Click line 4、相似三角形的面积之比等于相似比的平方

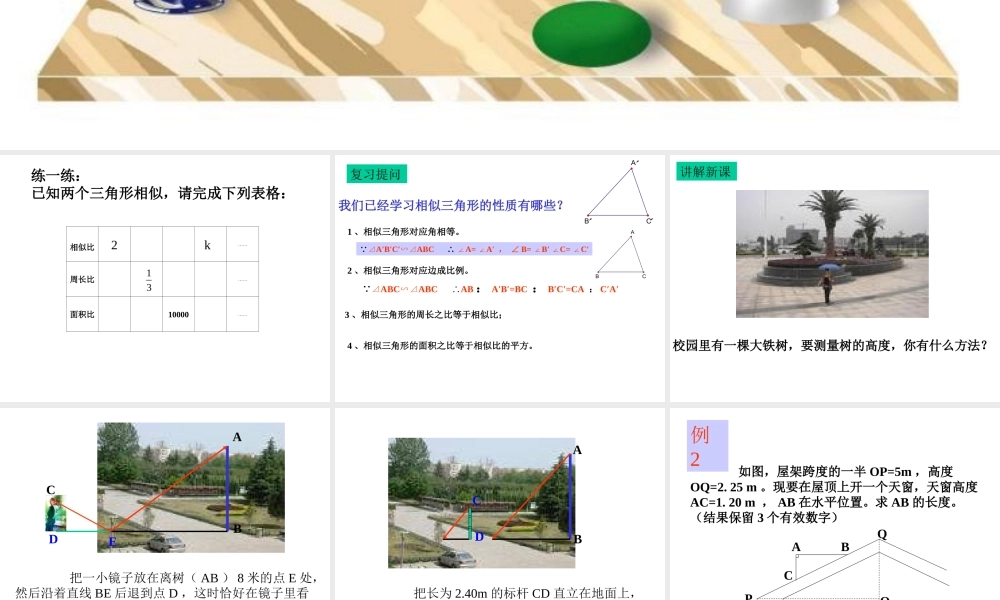(440, 346)
